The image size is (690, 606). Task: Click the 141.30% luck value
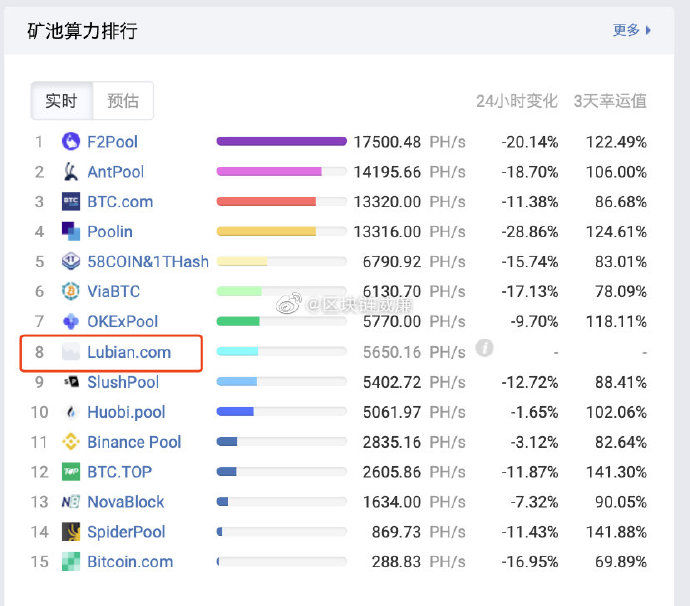(x=617, y=472)
